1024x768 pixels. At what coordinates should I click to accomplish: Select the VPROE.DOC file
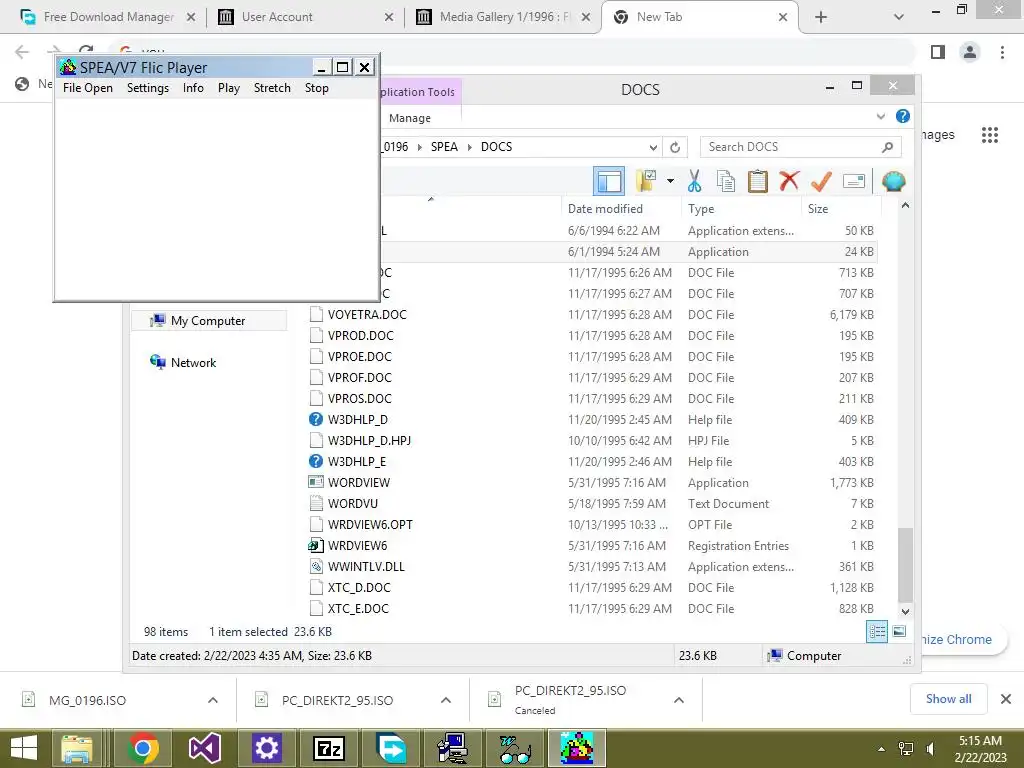tap(359, 357)
